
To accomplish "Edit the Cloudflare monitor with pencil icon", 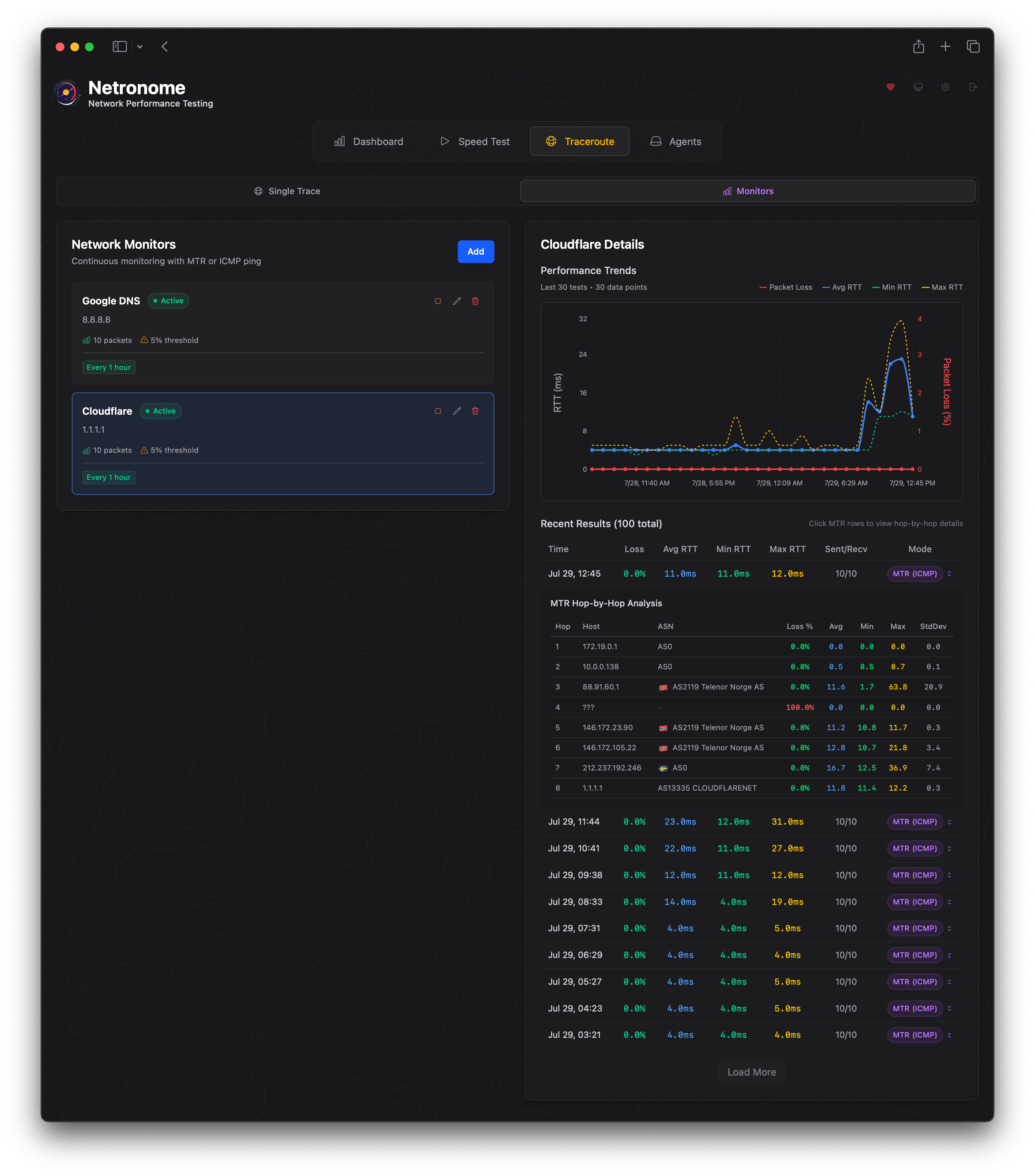I will click(x=457, y=411).
